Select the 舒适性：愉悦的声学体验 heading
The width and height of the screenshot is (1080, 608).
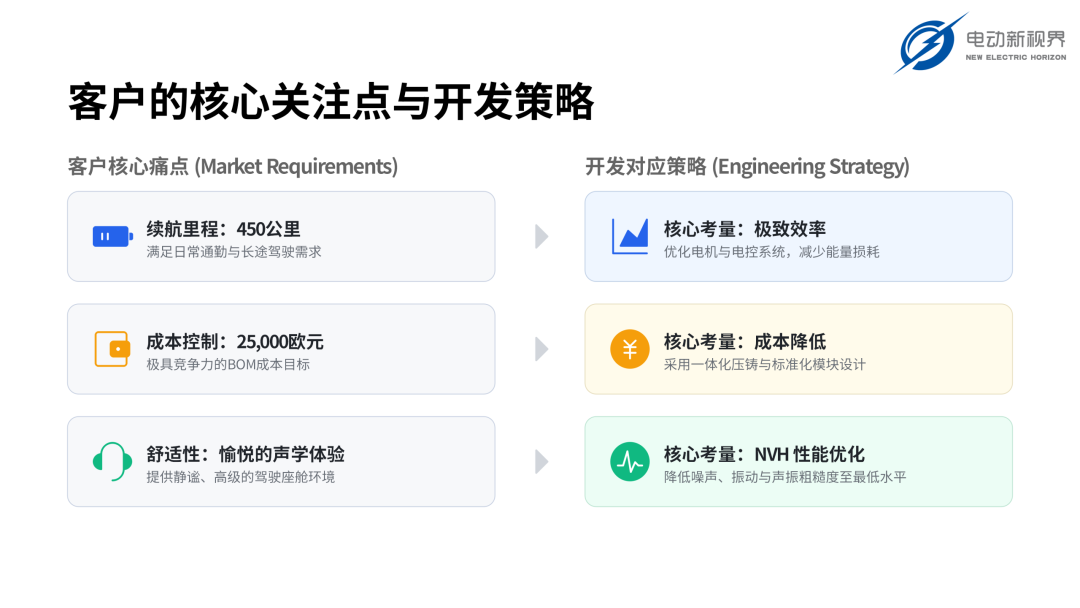pos(245,454)
